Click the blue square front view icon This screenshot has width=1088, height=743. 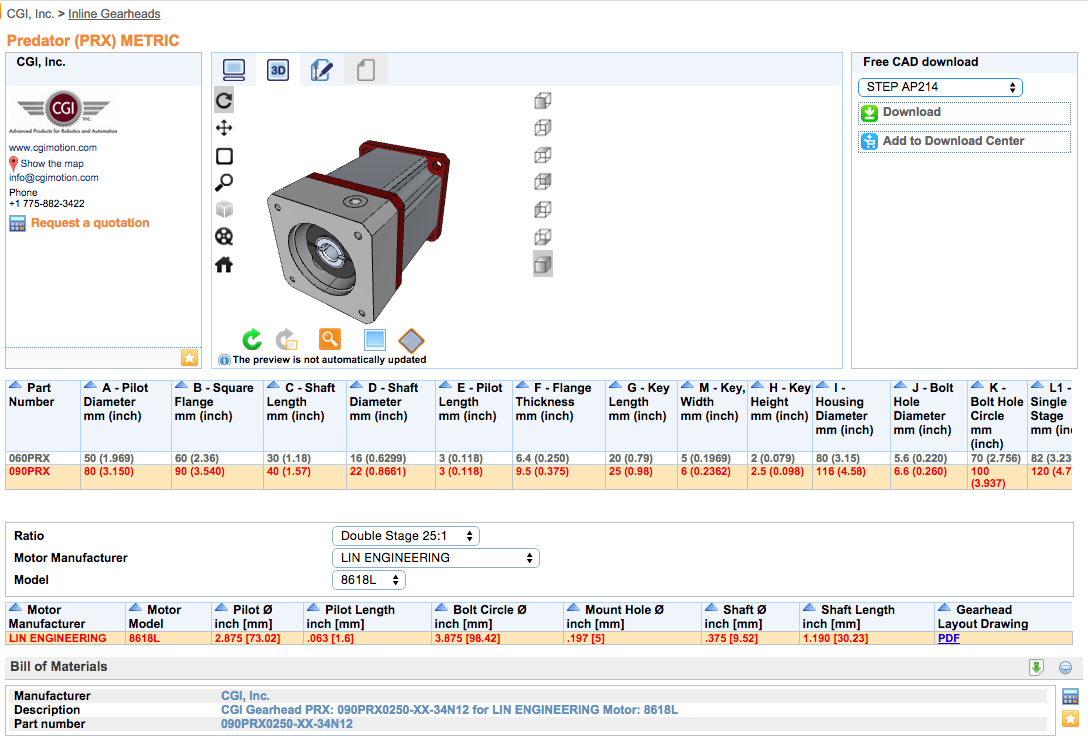pos(375,339)
